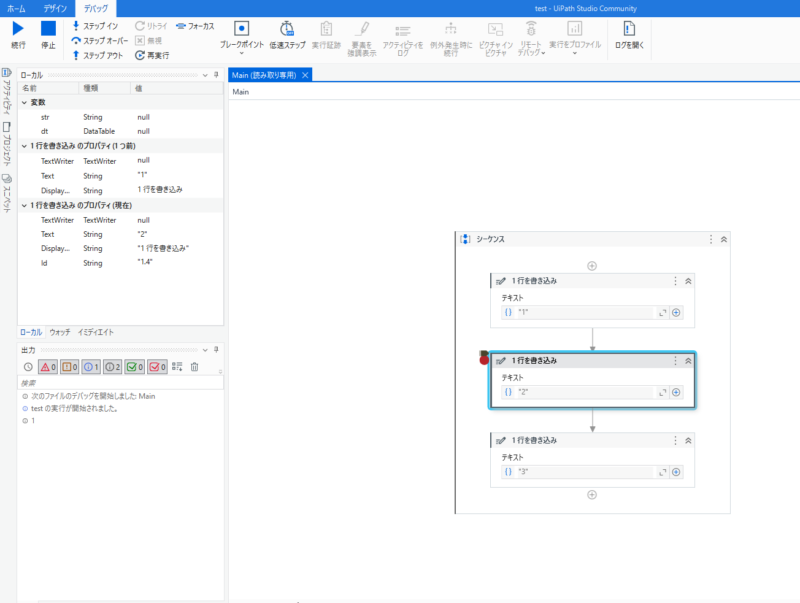Toggle Log Activities (アクティビティをログ)

[x=403, y=38]
